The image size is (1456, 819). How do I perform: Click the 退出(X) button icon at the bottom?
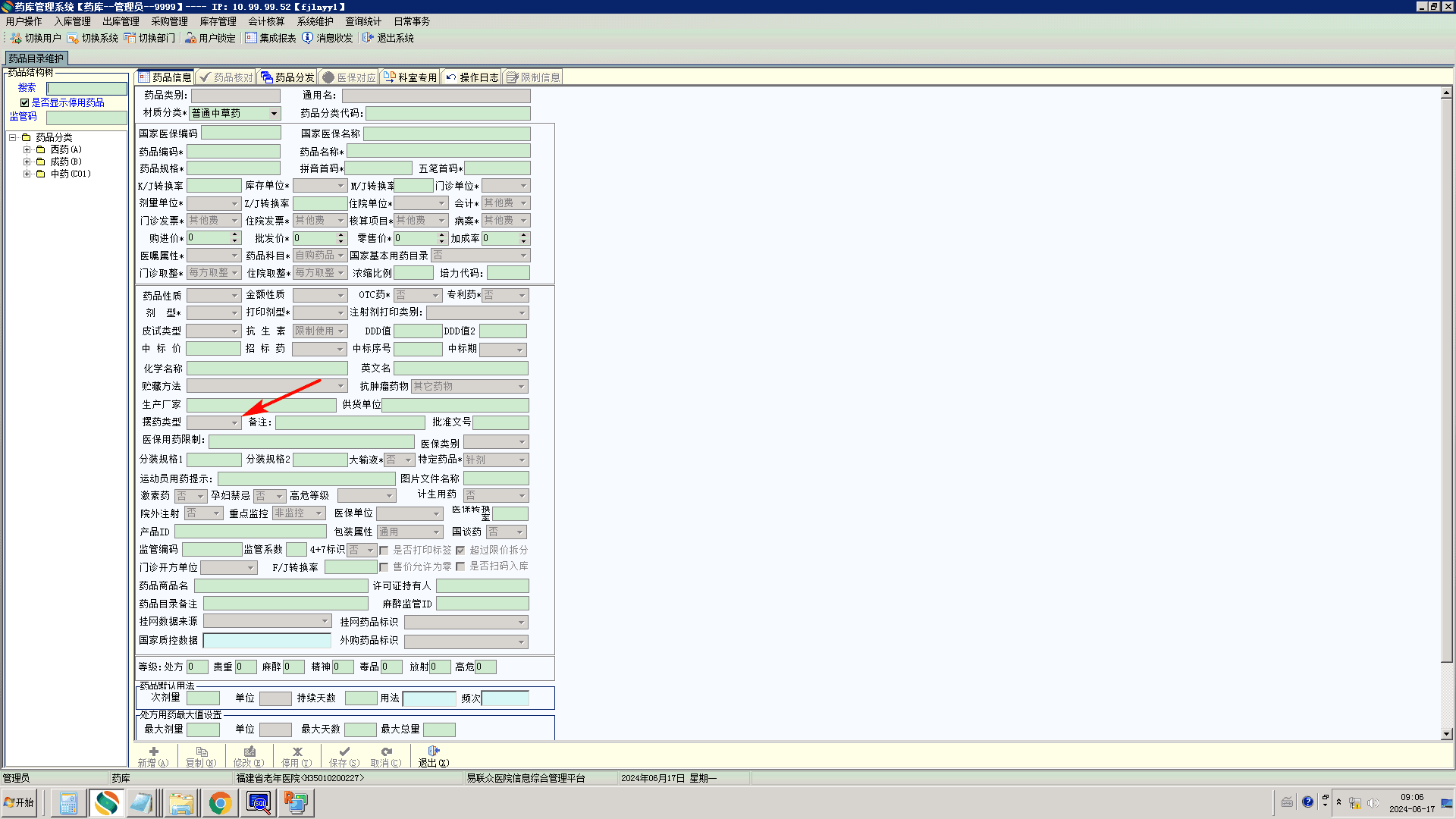pyautogui.click(x=434, y=752)
